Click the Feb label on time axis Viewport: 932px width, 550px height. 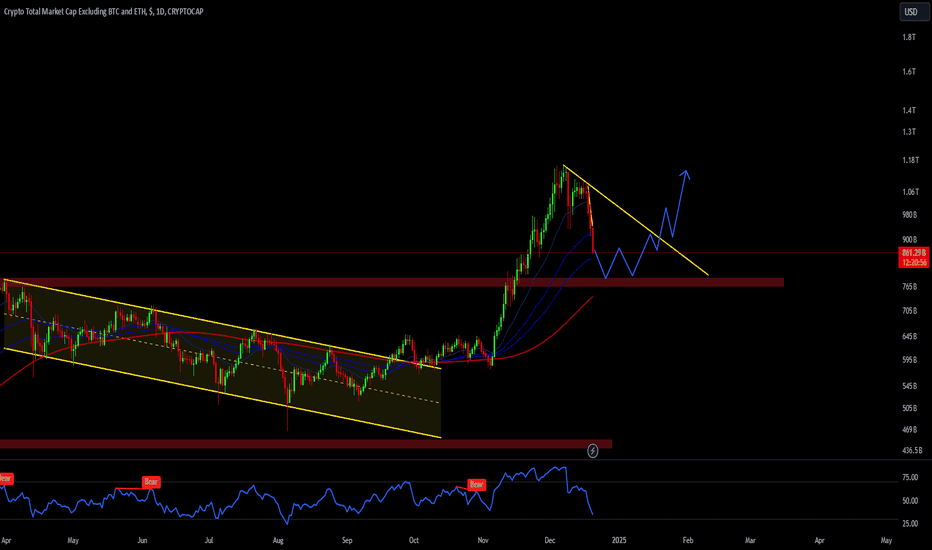coord(688,540)
